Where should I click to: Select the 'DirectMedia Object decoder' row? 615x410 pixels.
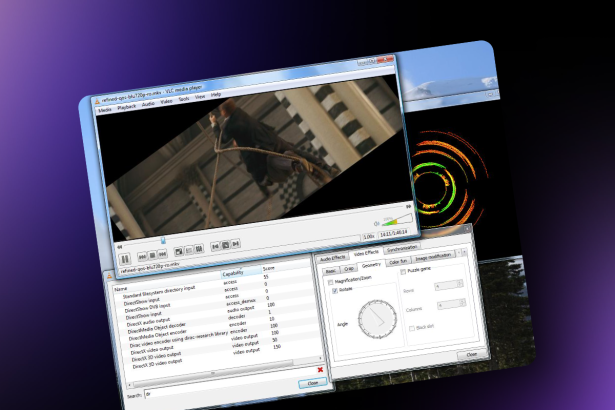tap(156, 329)
